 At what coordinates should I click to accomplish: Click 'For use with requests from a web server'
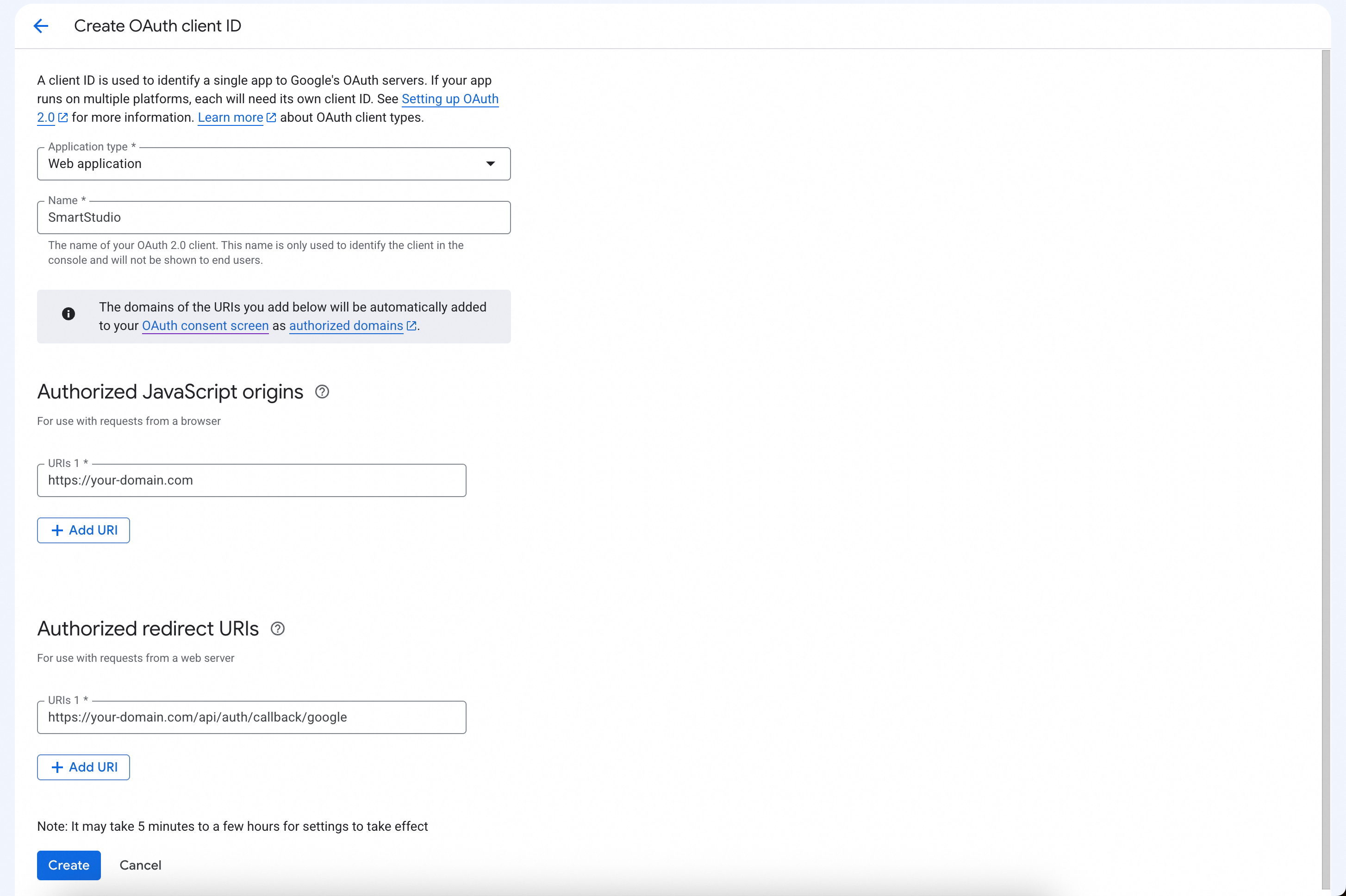coord(136,658)
